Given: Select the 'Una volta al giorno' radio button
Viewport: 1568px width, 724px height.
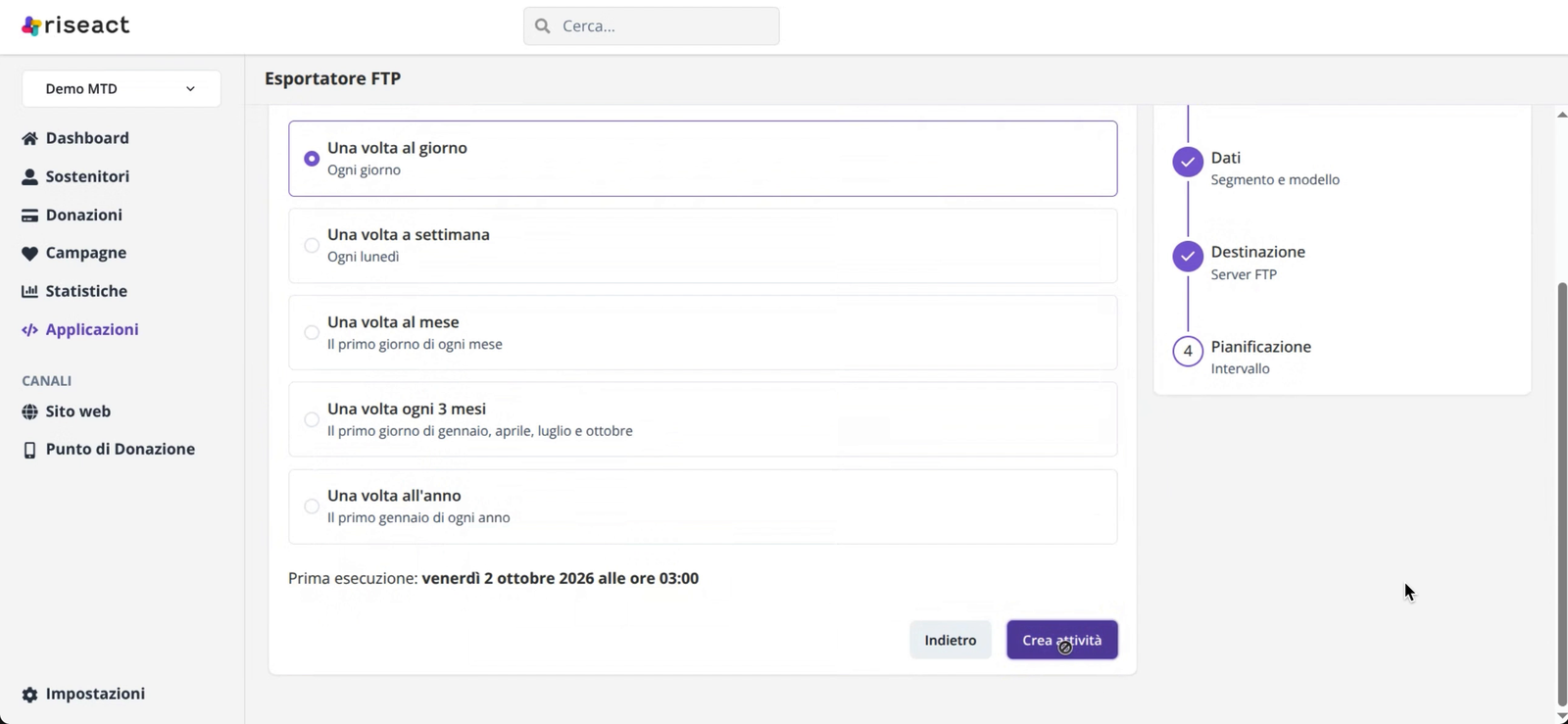Looking at the screenshot, I should click(312, 159).
